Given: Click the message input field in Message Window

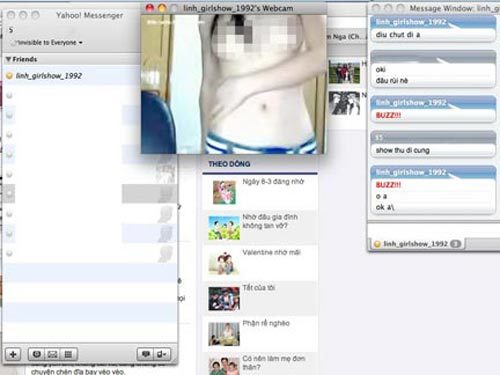Looking at the screenshot, I should (x=433, y=230).
